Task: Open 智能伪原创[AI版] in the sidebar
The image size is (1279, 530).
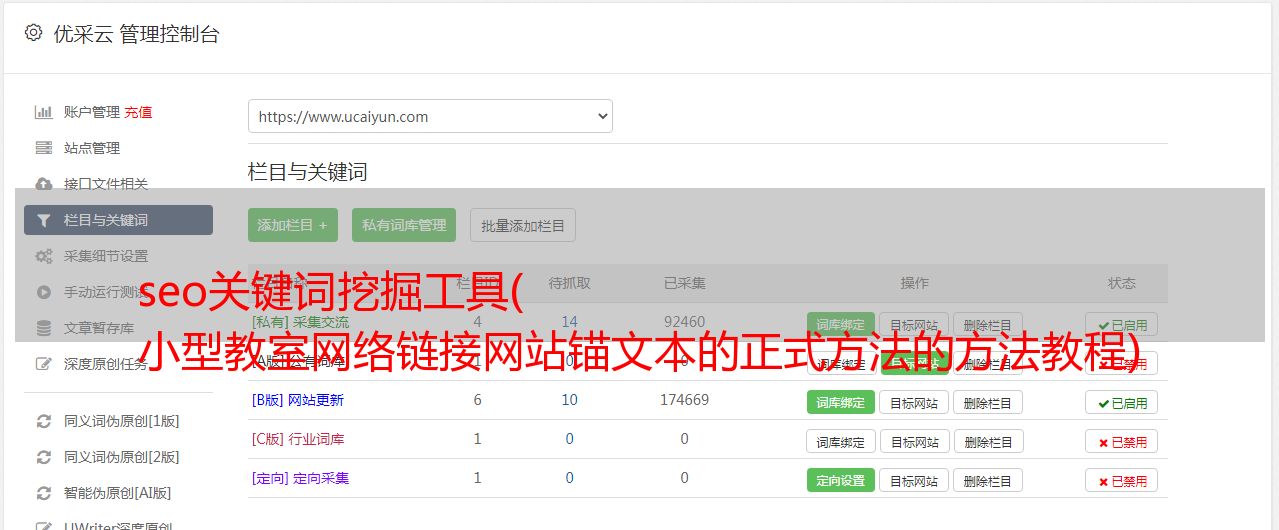Action: click(118, 493)
